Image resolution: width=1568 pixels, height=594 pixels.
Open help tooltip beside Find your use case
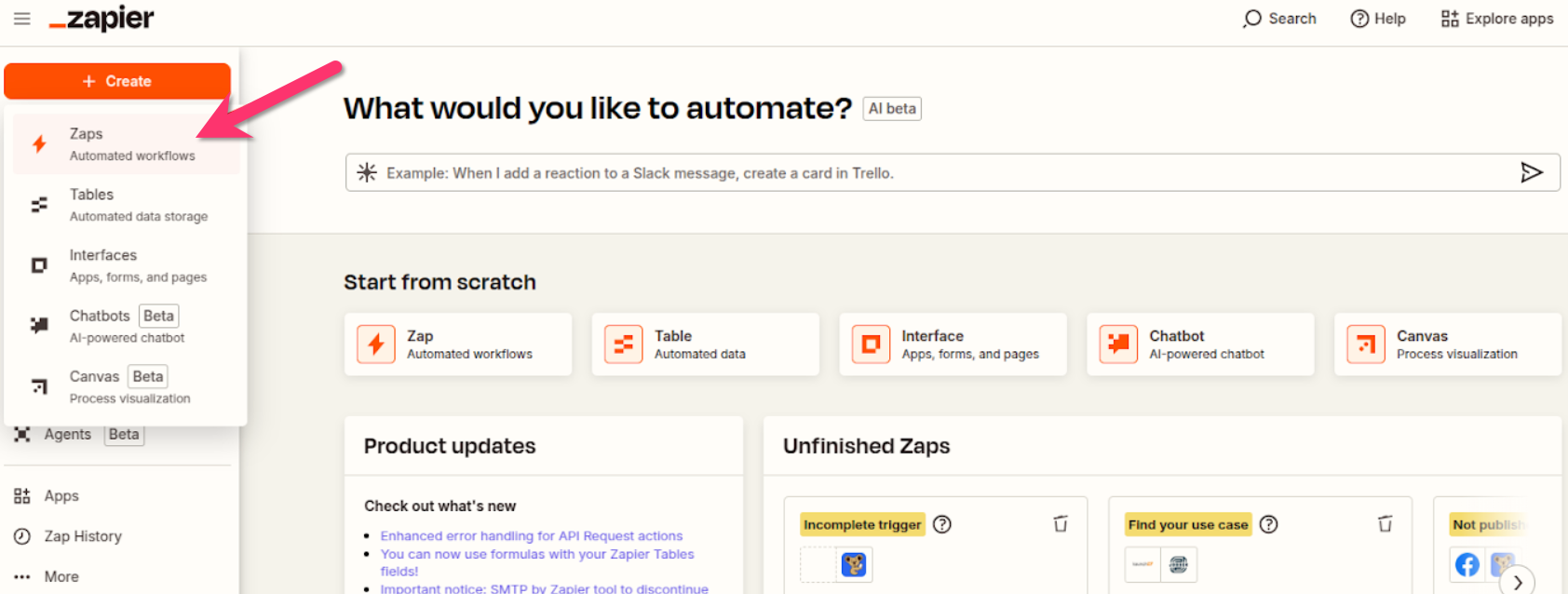coord(1269,524)
